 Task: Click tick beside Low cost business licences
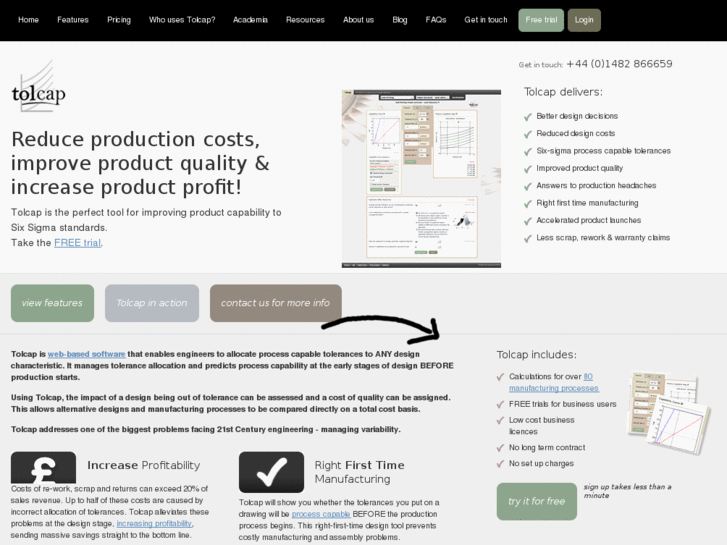click(x=500, y=420)
